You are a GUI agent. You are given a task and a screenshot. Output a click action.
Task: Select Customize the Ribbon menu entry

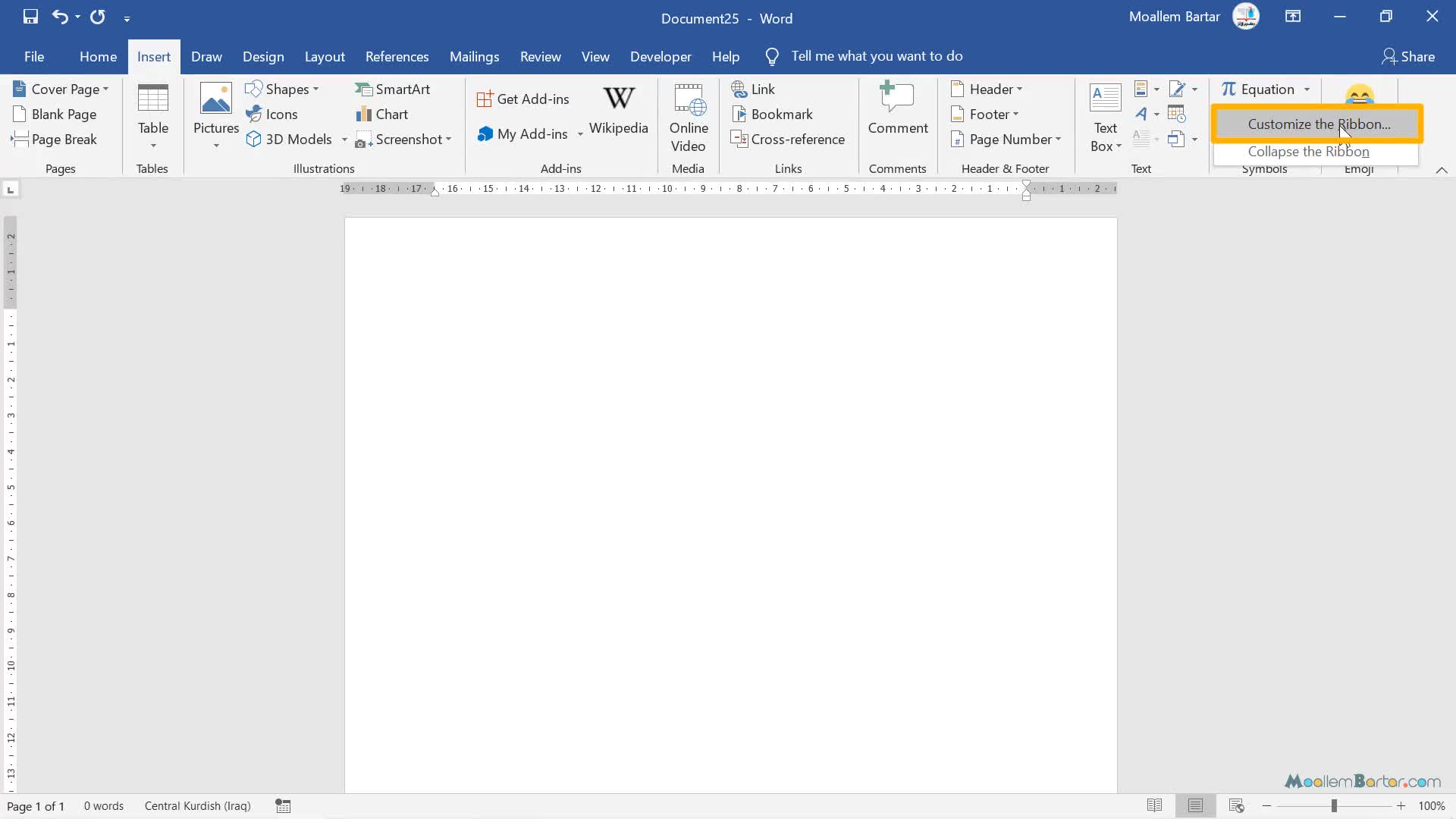1318,124
